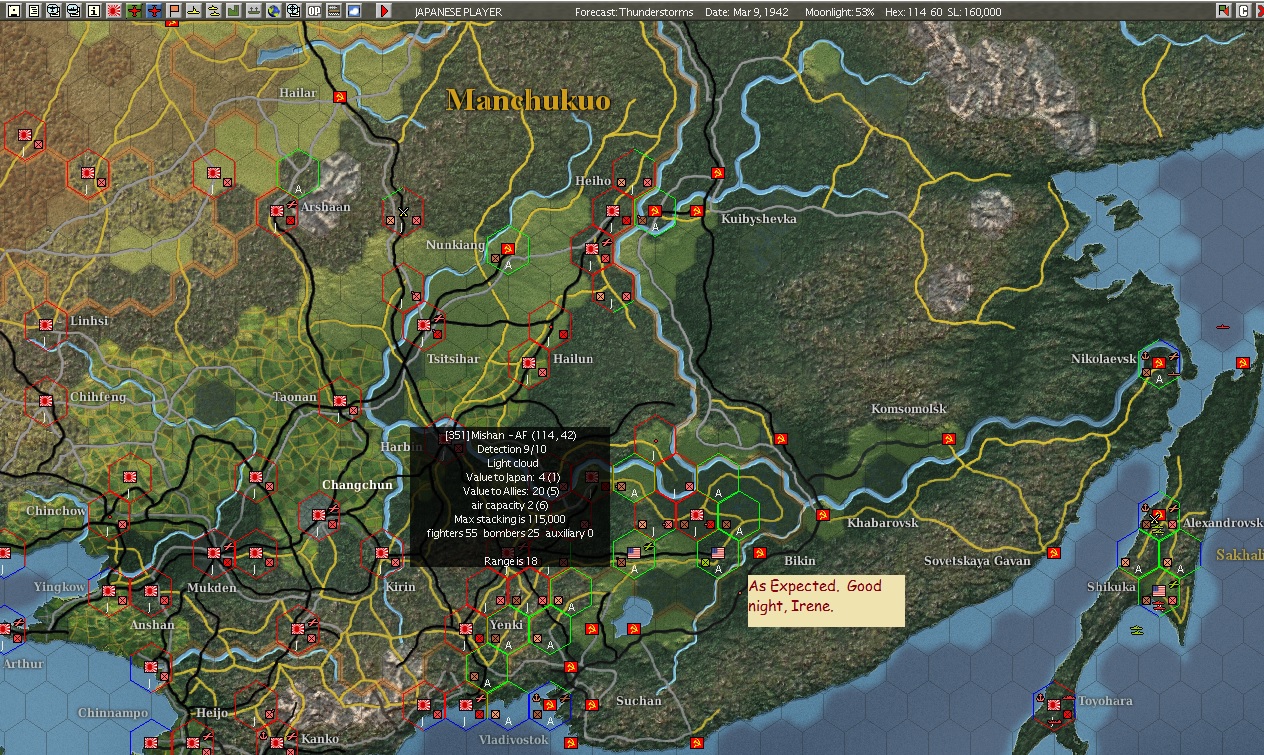1264x755 pixels.
Task: Click the orange flag toolbar icon
Action: 174,11
